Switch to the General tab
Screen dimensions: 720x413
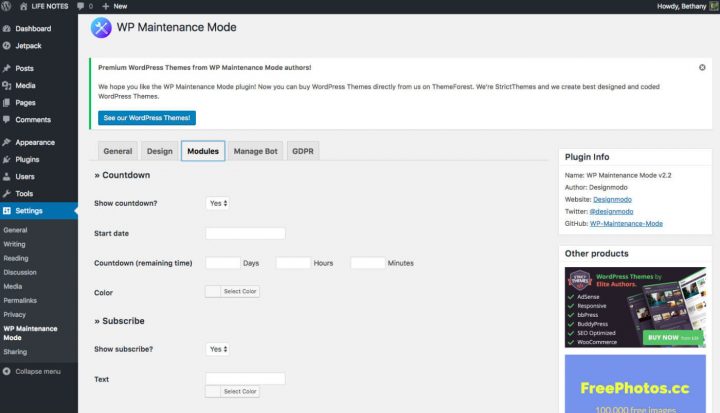(x=118, y=151)
